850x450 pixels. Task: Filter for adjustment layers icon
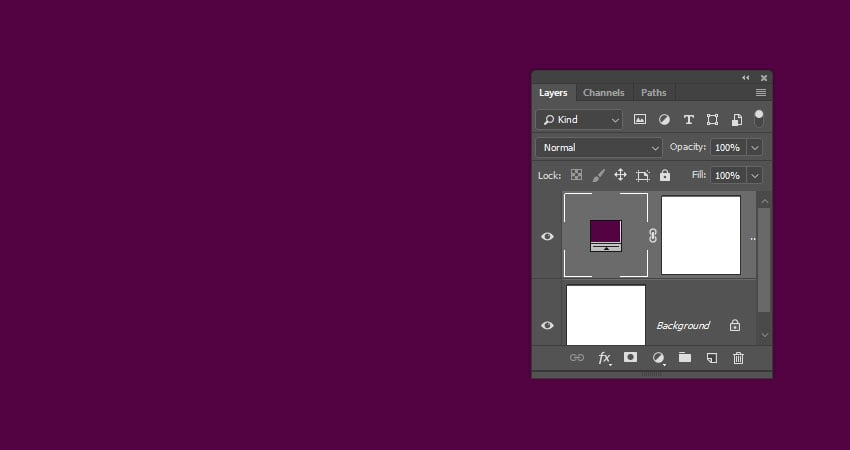(664, 120)
